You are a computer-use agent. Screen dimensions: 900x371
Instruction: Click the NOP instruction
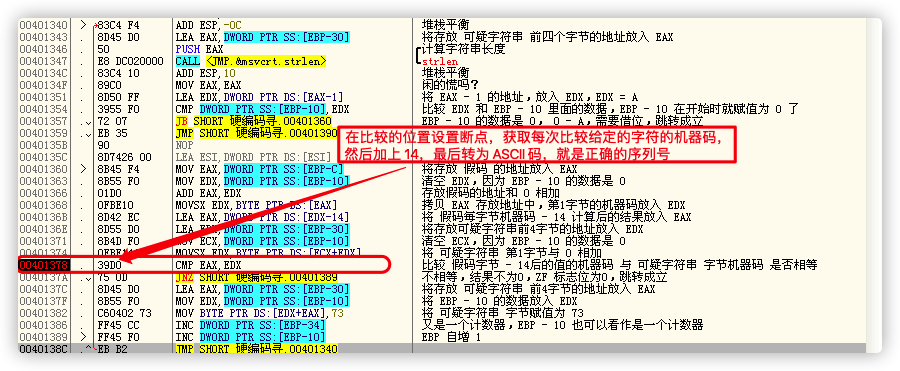184,145
